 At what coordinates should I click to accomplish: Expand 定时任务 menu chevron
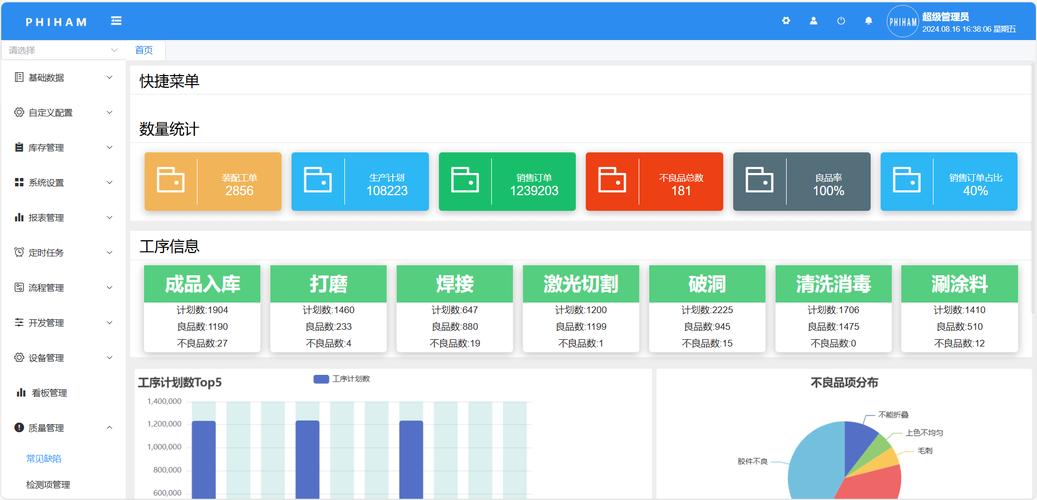click(110, 253)
